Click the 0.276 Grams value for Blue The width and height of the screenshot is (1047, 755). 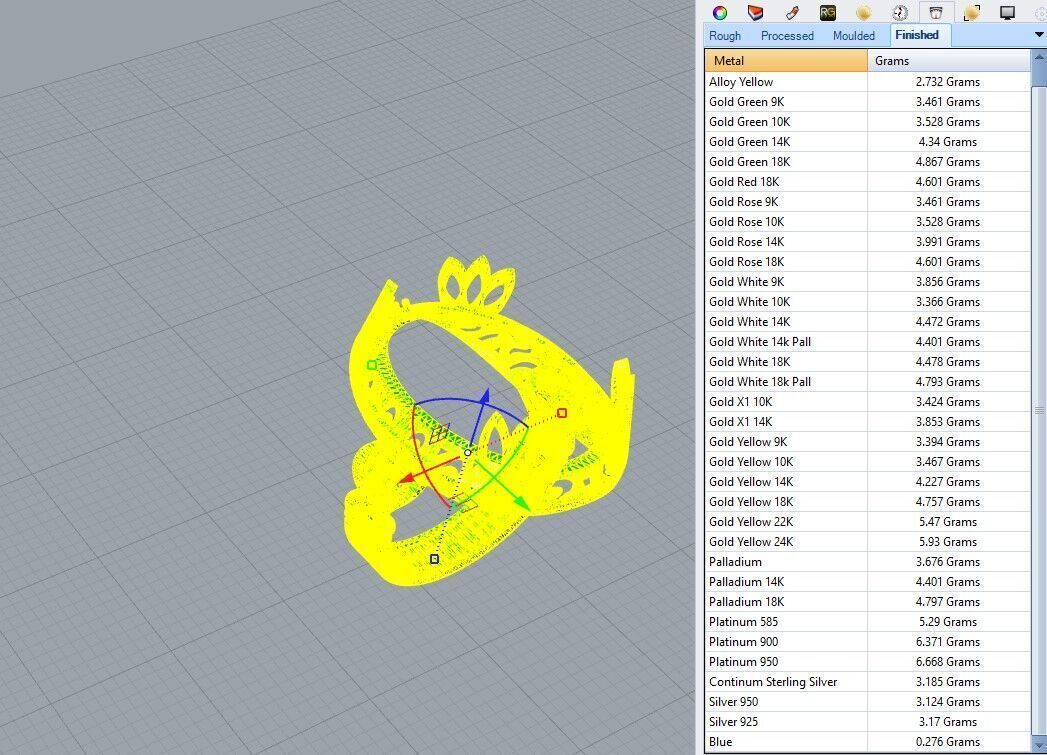(948, 742)
